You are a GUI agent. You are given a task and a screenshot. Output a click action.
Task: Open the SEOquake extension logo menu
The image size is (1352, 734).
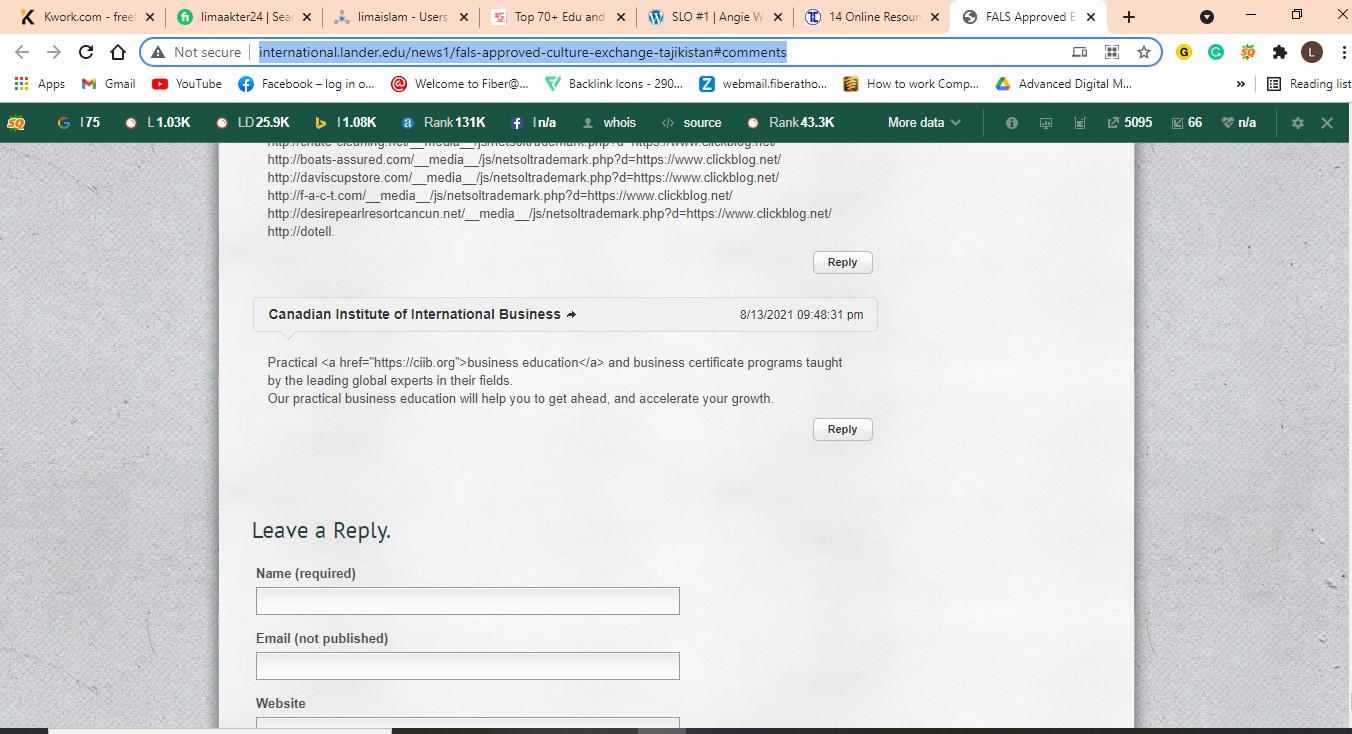14,122
